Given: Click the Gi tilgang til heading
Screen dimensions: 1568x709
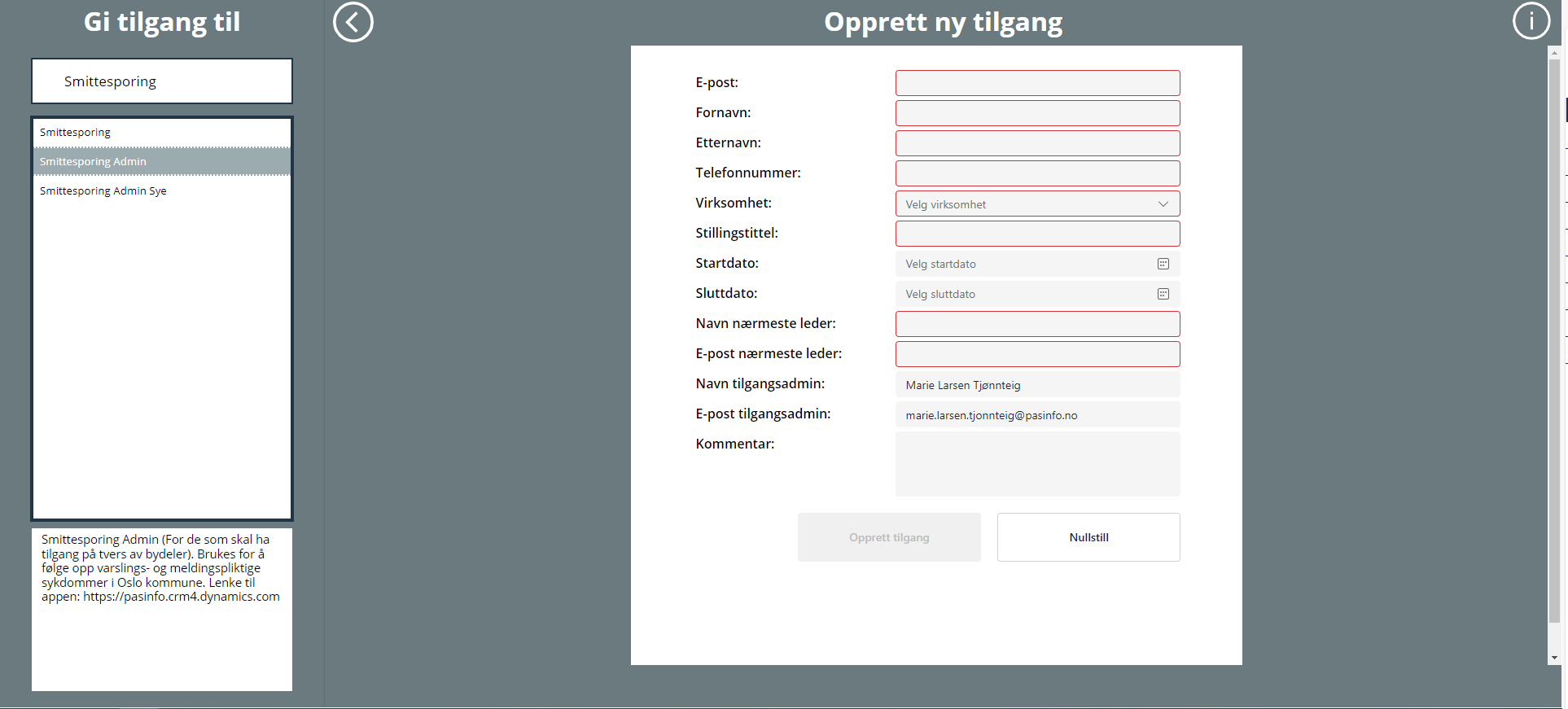Looking at the screenshot, I should [x=162, y=22].
